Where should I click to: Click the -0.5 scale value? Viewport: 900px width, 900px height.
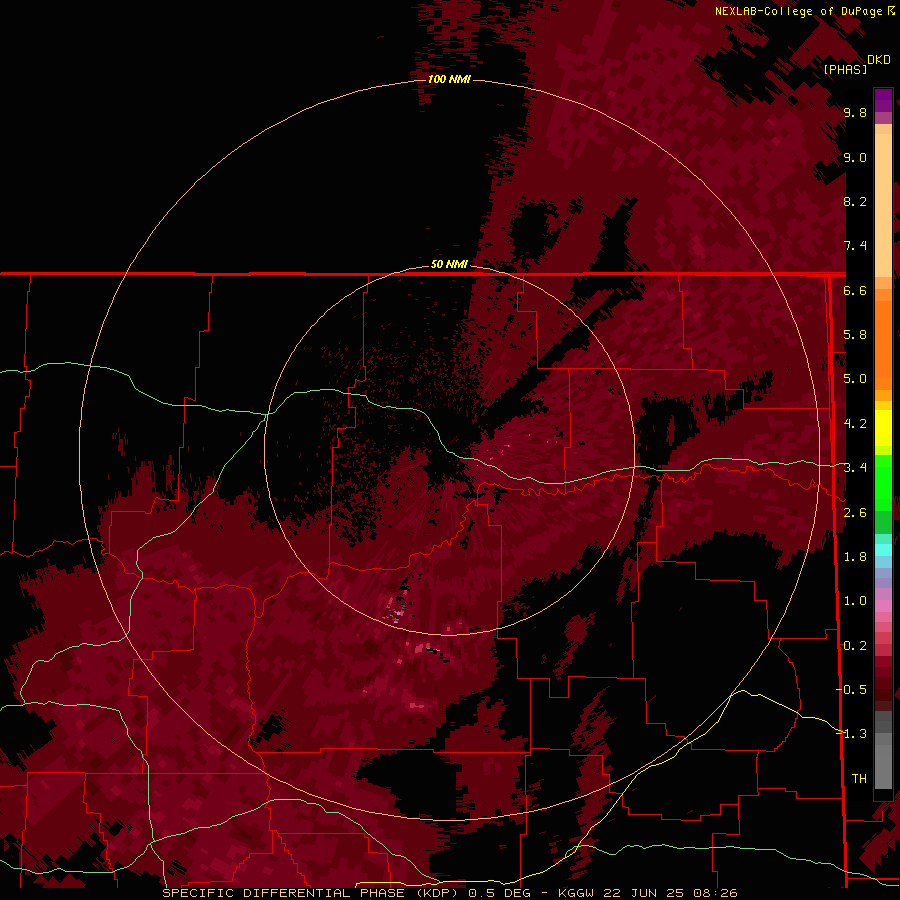tap(852, 690)
